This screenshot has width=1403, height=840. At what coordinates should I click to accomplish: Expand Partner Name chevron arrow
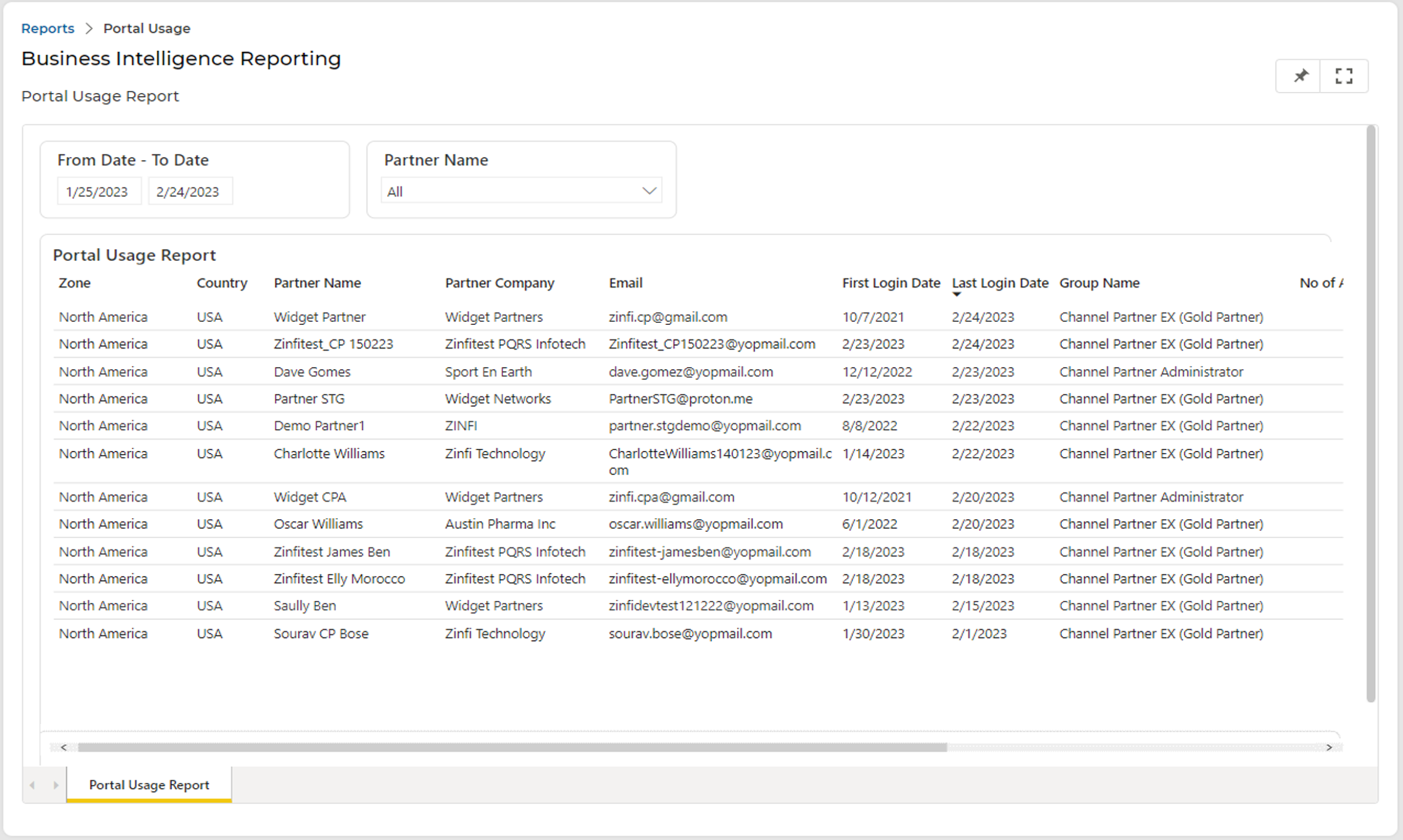(649, 191)
